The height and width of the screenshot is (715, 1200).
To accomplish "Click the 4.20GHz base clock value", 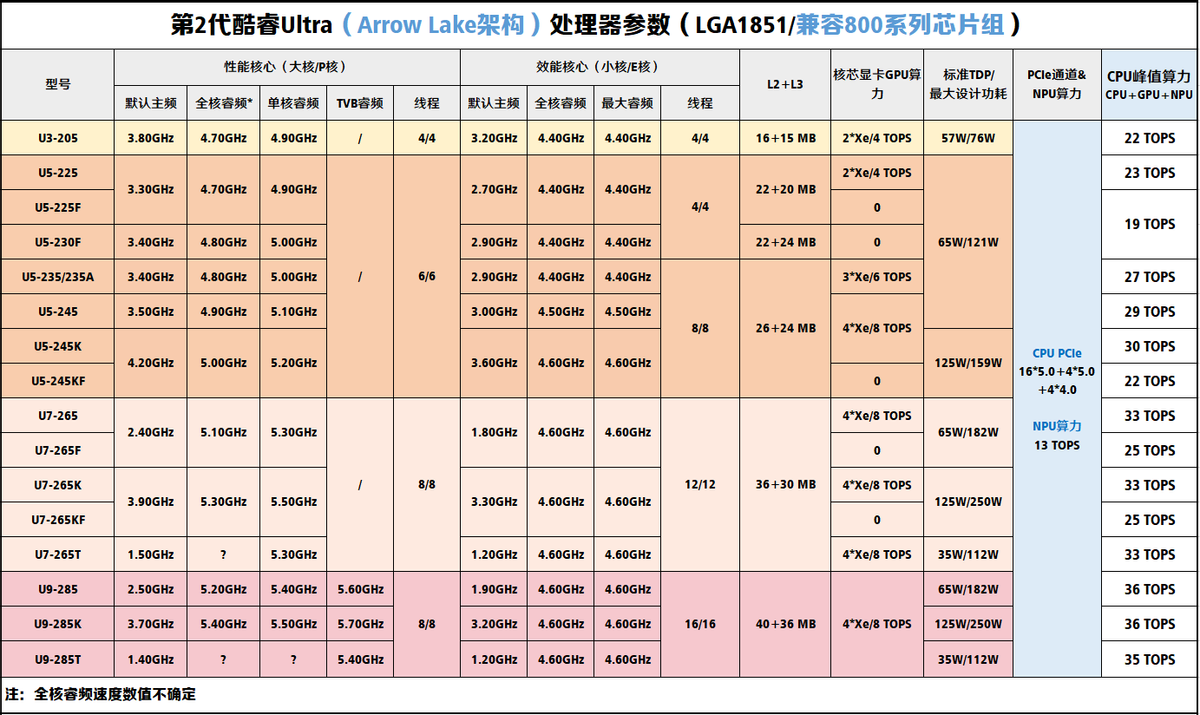I will pos(151,363).
